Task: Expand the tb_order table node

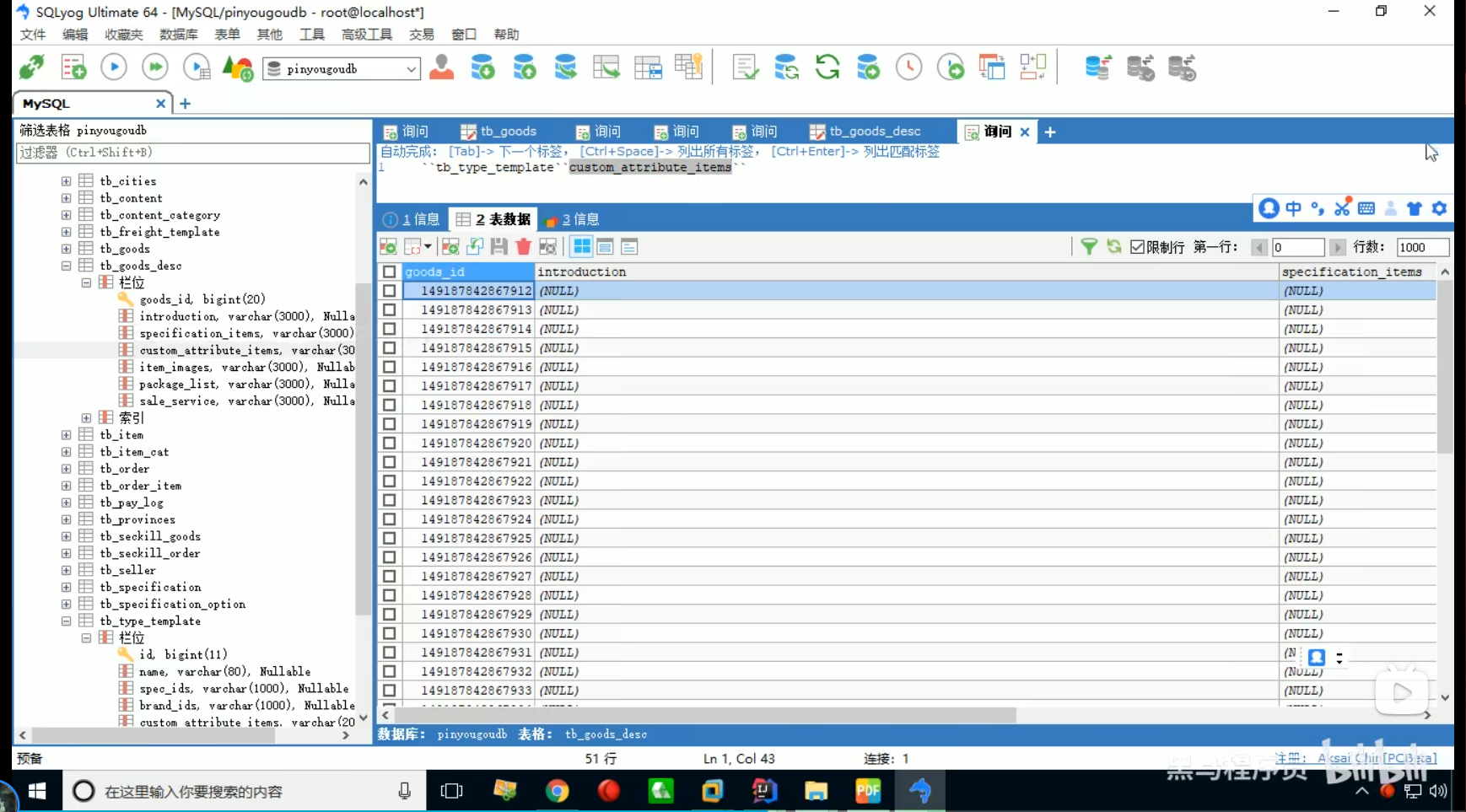Action: click(66, 468)
